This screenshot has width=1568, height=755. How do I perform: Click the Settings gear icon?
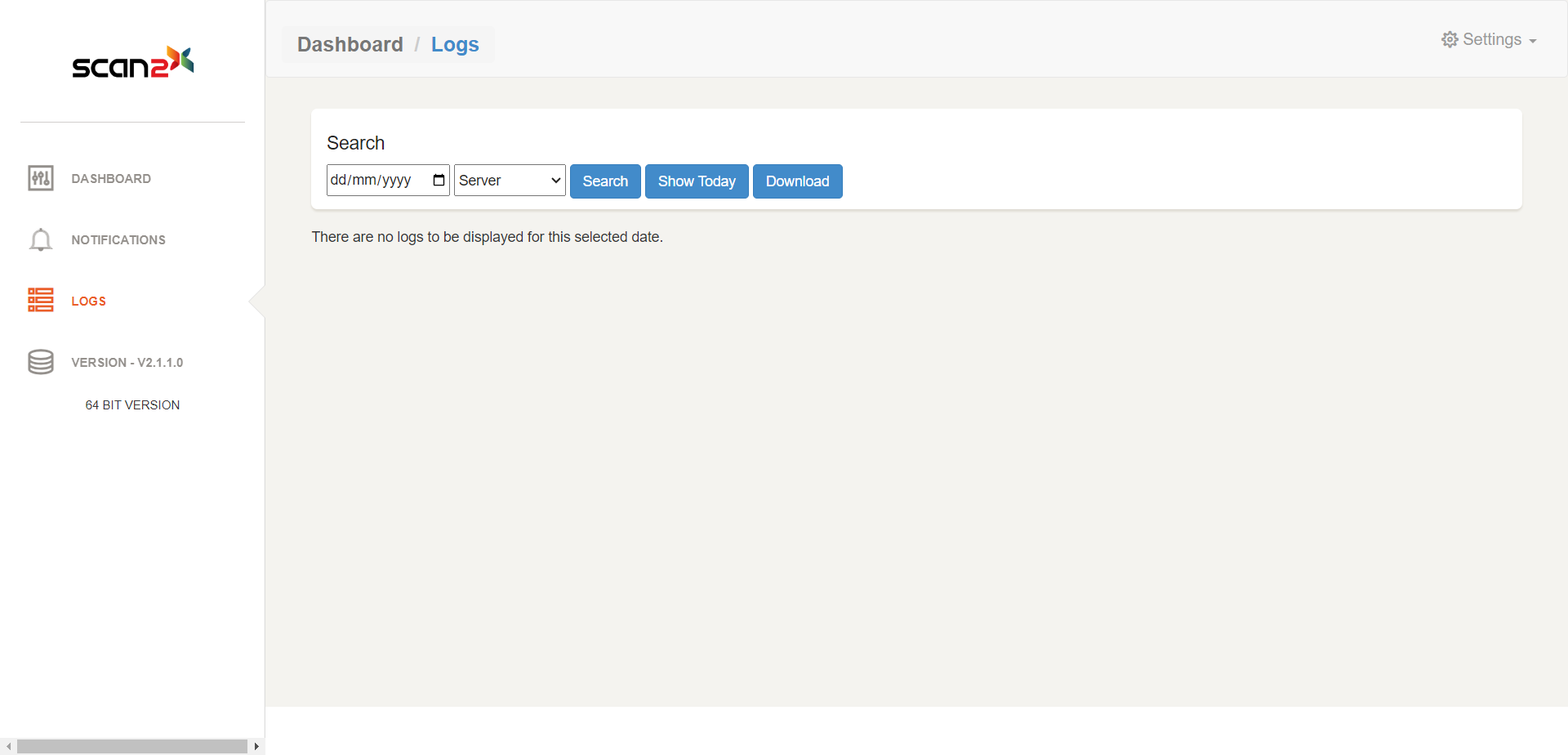pos(1450,40)
